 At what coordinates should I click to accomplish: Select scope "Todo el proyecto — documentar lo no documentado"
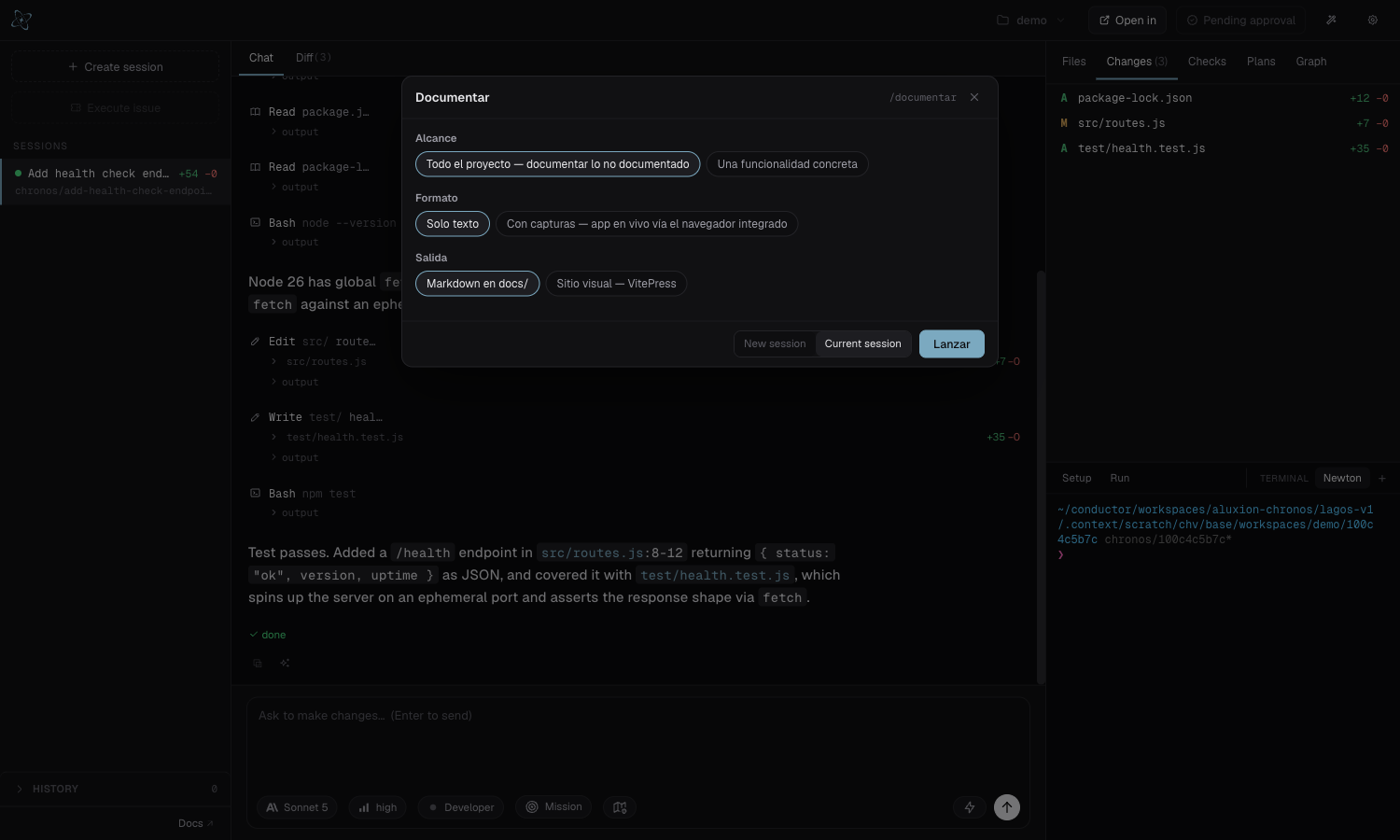[557, 164]
